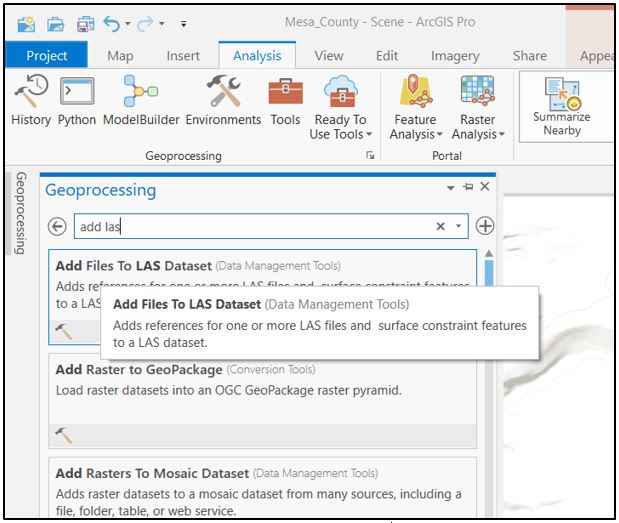Click the plus button beside search box
619x523 pixels.
coord(485,226)
